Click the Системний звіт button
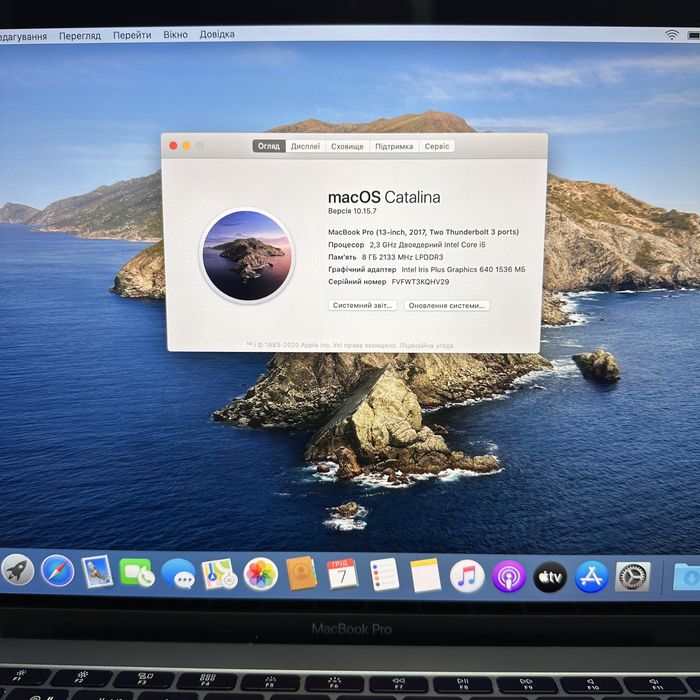This screenshot has width=700, height=700. (362, 305)
